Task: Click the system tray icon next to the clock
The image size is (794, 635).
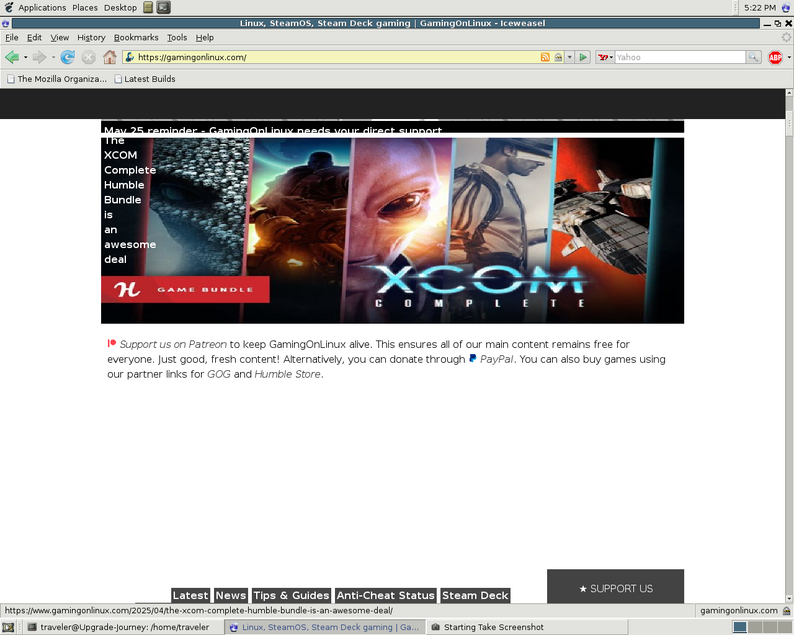Action: [x=786, y=8]
